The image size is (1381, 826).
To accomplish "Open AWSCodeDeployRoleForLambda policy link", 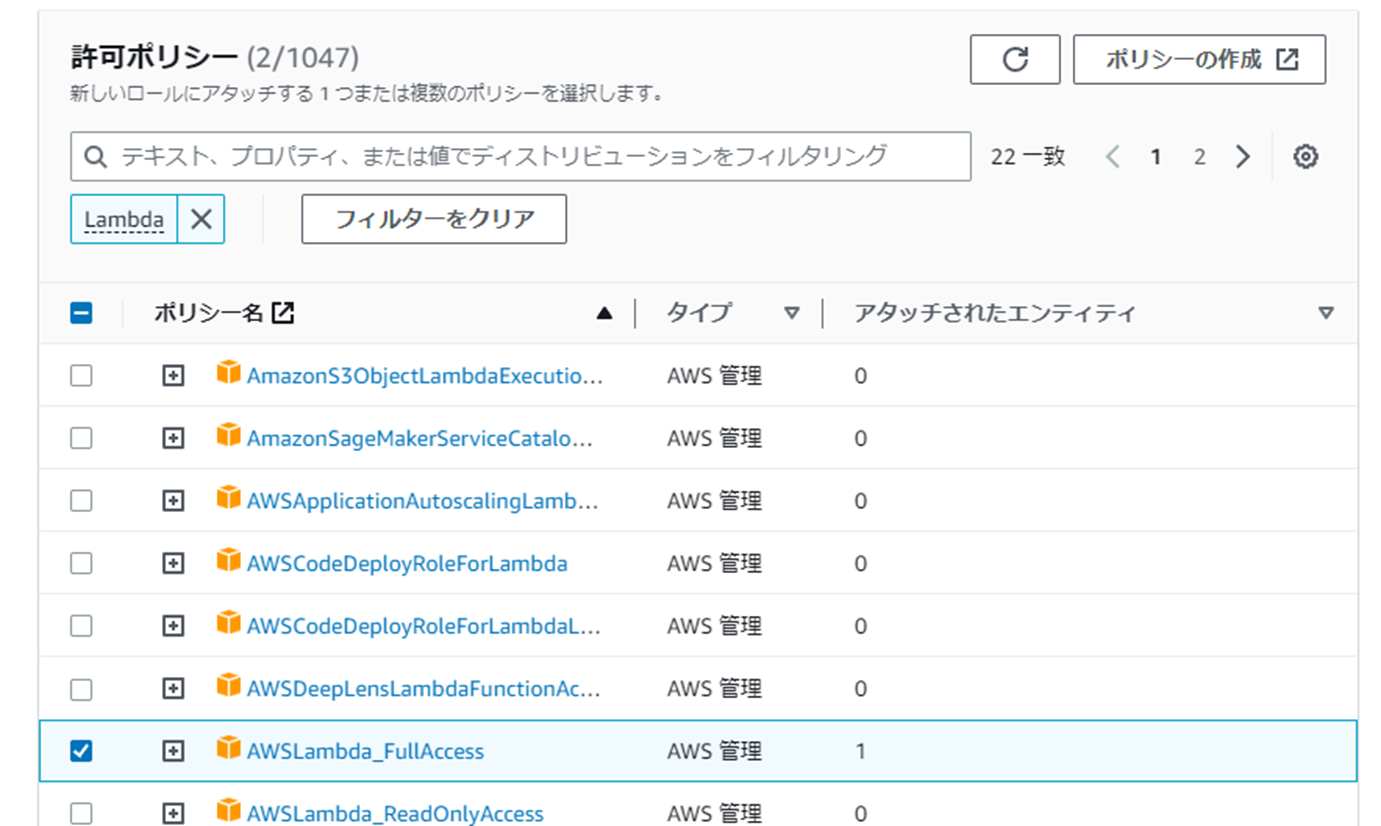I will pyautogui.click(x=407, y=563).
